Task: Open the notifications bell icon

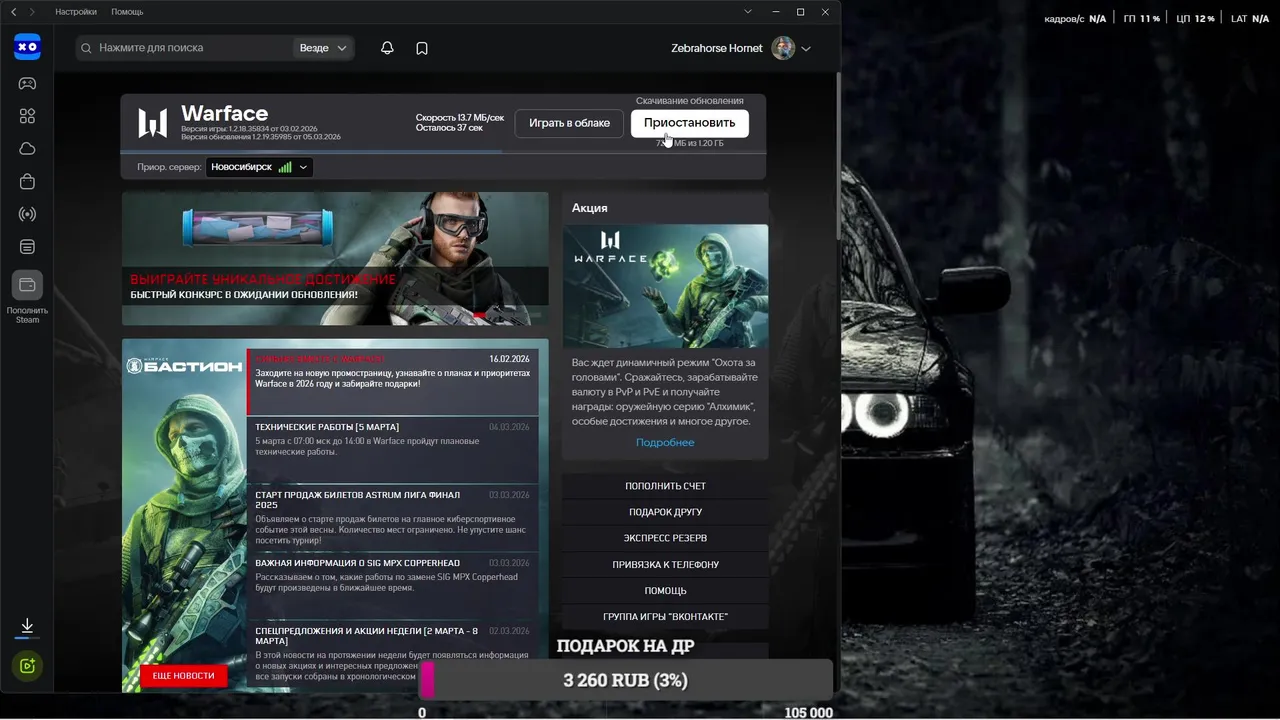Action: pos(387,48)
